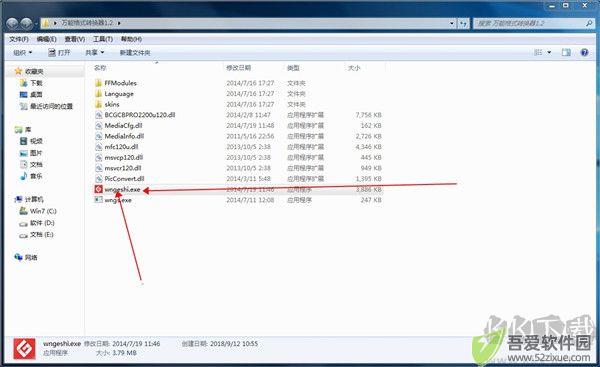Open the 查看(V) menu
This screenshot has width=600, height=367.
[75, 39]
